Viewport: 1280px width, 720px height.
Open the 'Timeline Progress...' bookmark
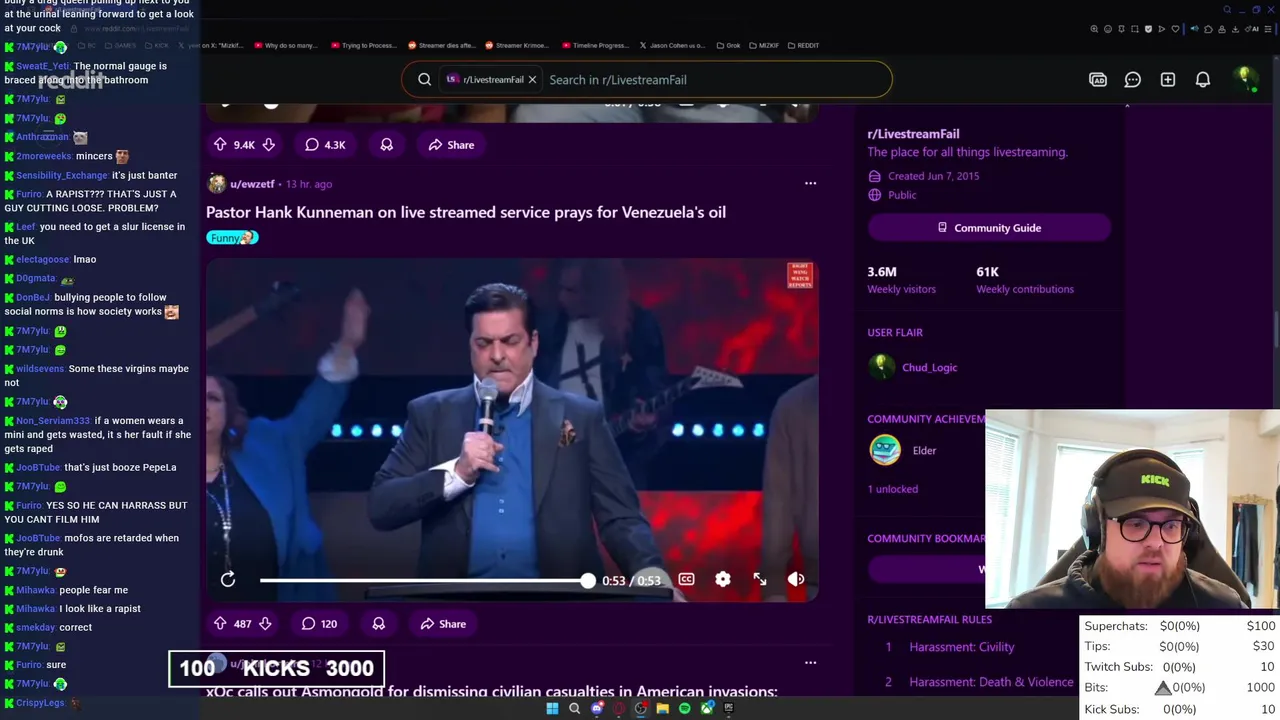(595, 45)
